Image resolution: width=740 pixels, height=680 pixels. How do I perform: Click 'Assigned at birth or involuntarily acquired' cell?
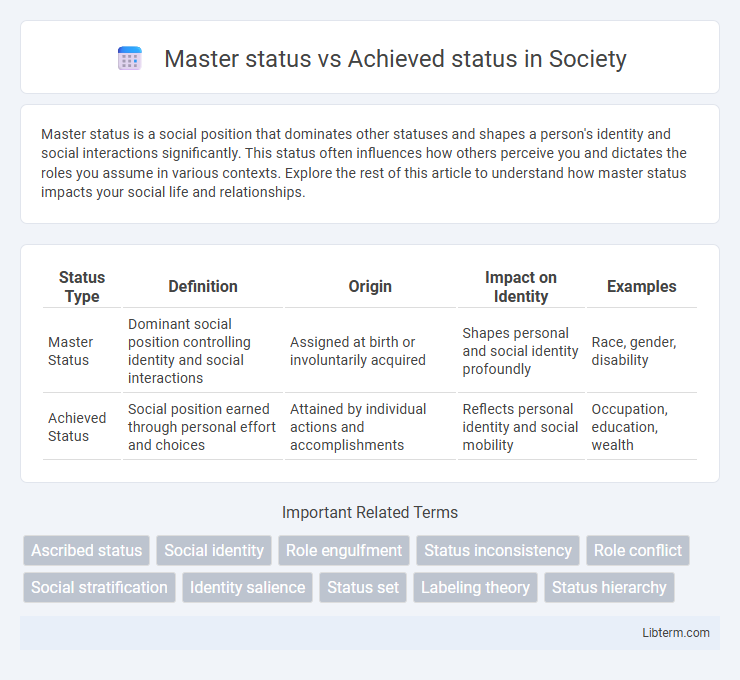[370, 351]
